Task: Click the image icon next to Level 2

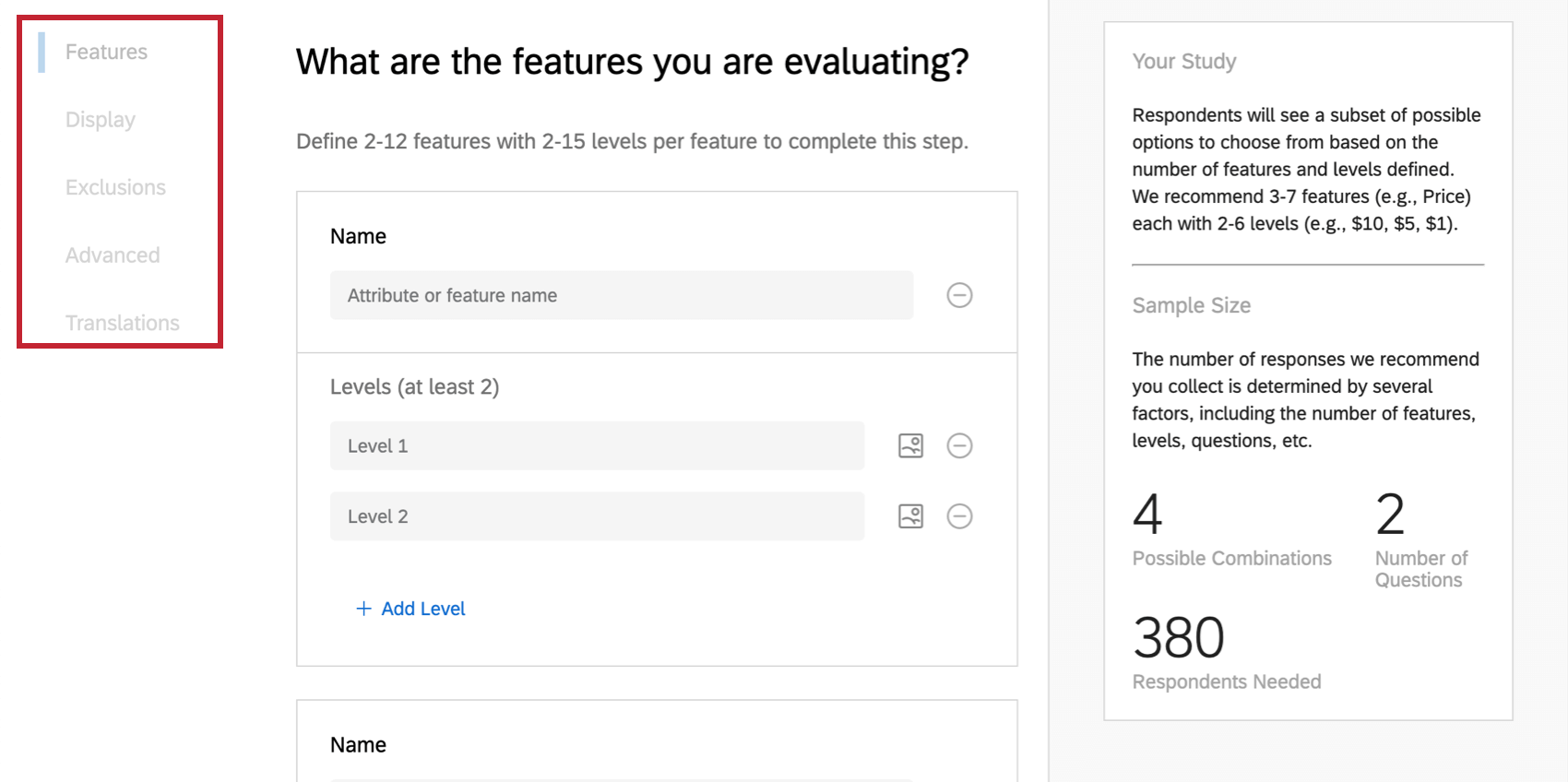Action: point(910,516)
